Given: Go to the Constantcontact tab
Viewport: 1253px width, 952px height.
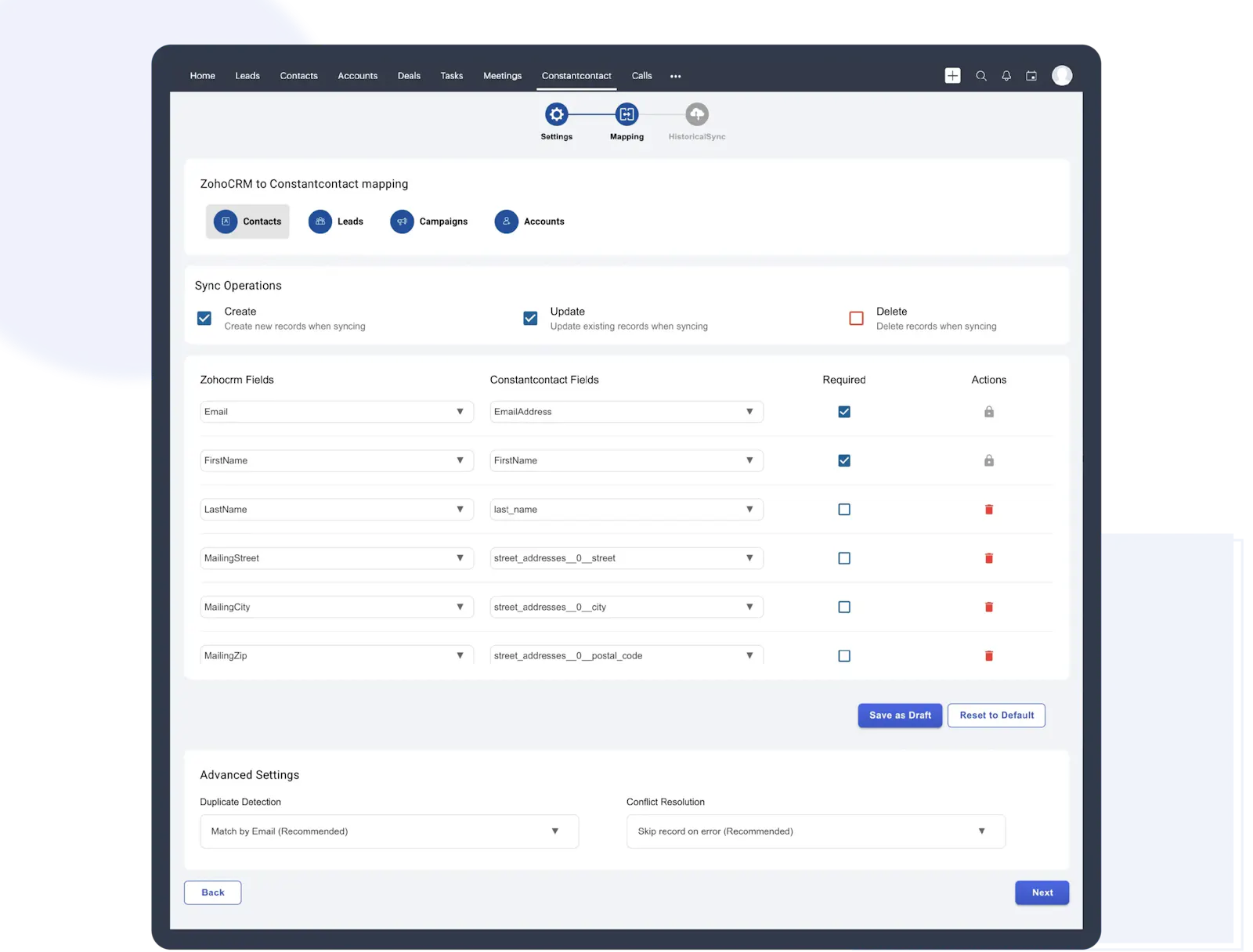Looking at the screenshot, I should point(576,76).
